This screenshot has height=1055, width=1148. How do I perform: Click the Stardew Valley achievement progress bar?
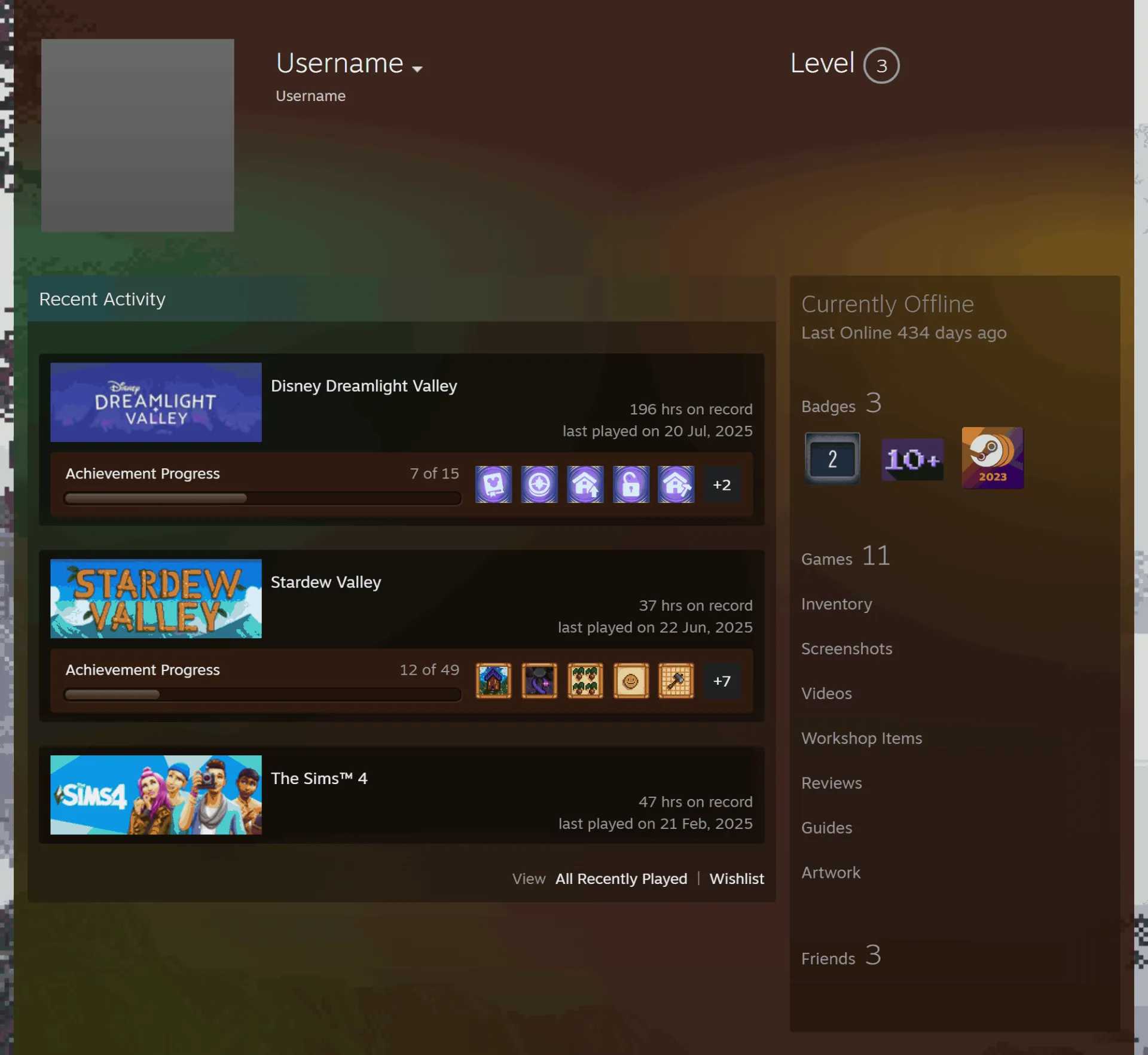coord(262,694)
